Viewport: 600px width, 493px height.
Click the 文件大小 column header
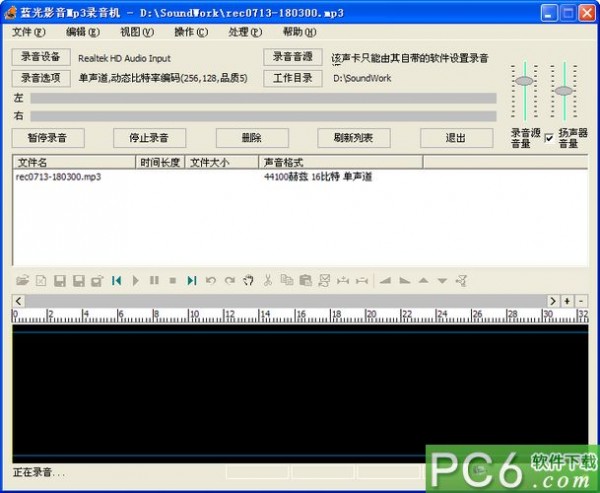pos(222,162)
